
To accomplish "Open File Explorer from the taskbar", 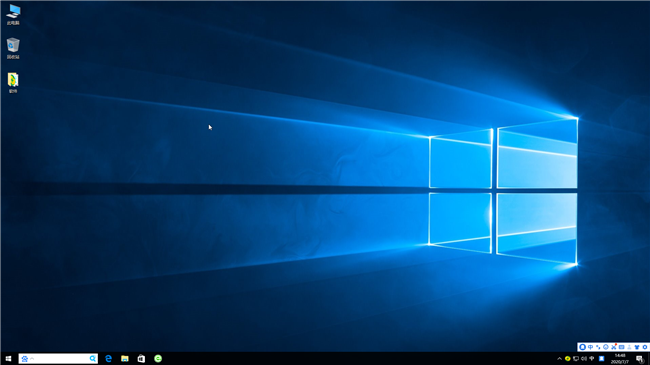I will [125, 359].
